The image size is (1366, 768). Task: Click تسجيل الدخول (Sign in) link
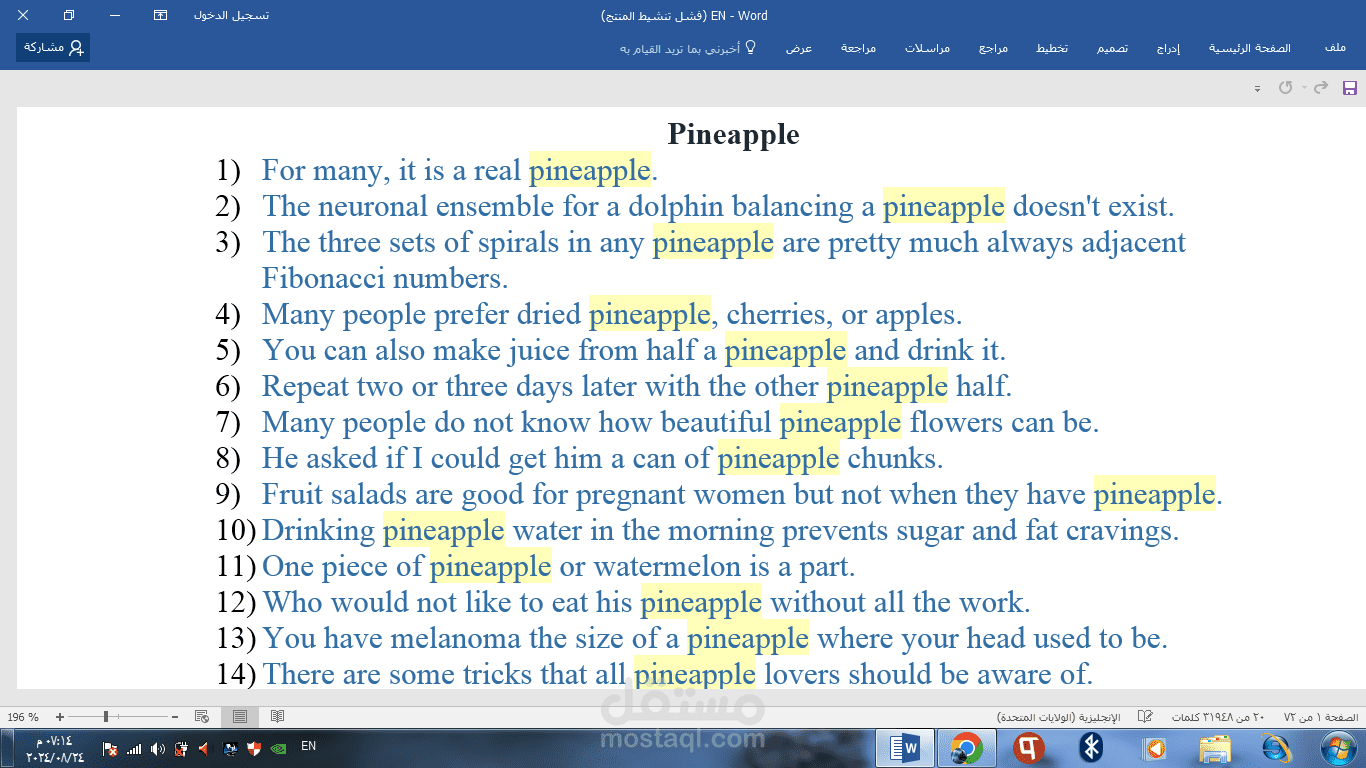231,15
